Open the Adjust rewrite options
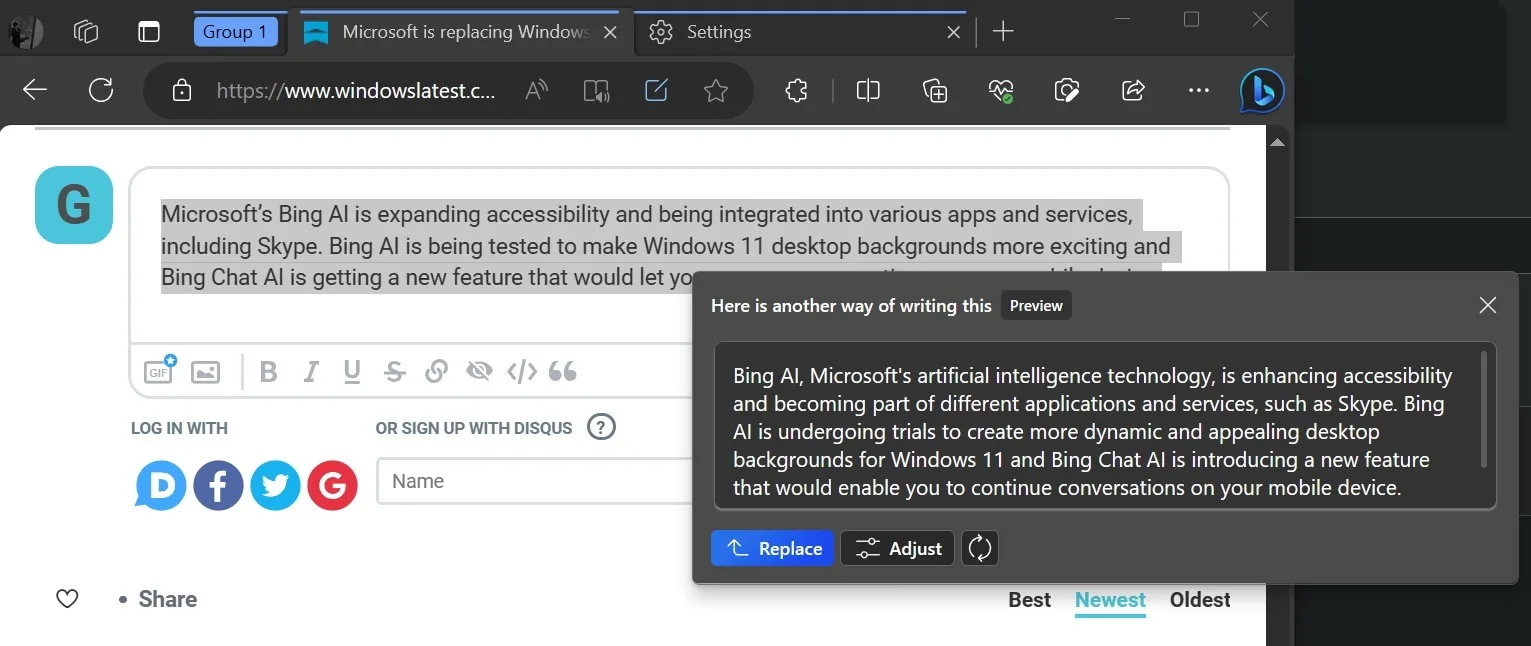This screenshot has width=1531, height=646. [x=898, y=548]
